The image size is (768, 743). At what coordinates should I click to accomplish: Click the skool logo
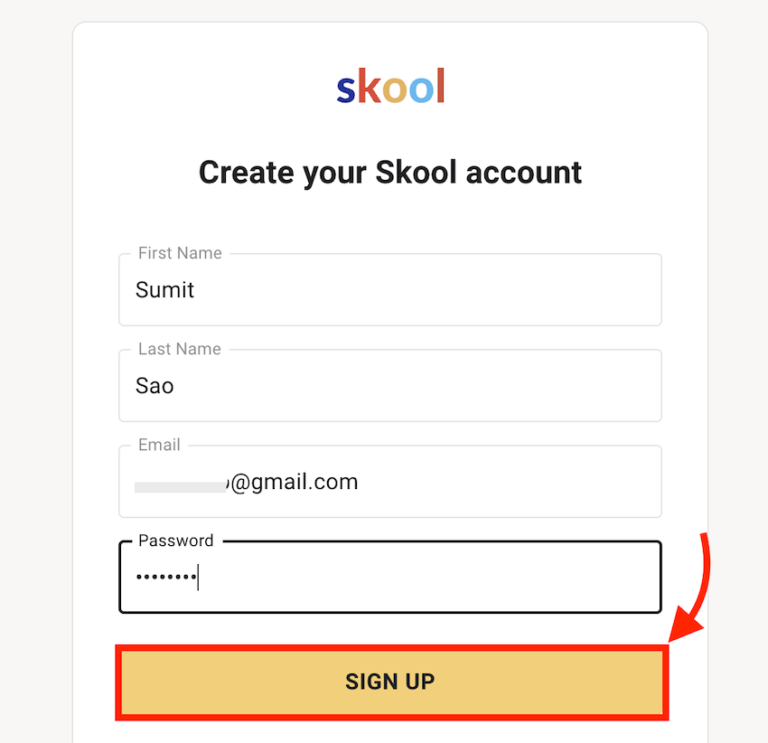390,88
